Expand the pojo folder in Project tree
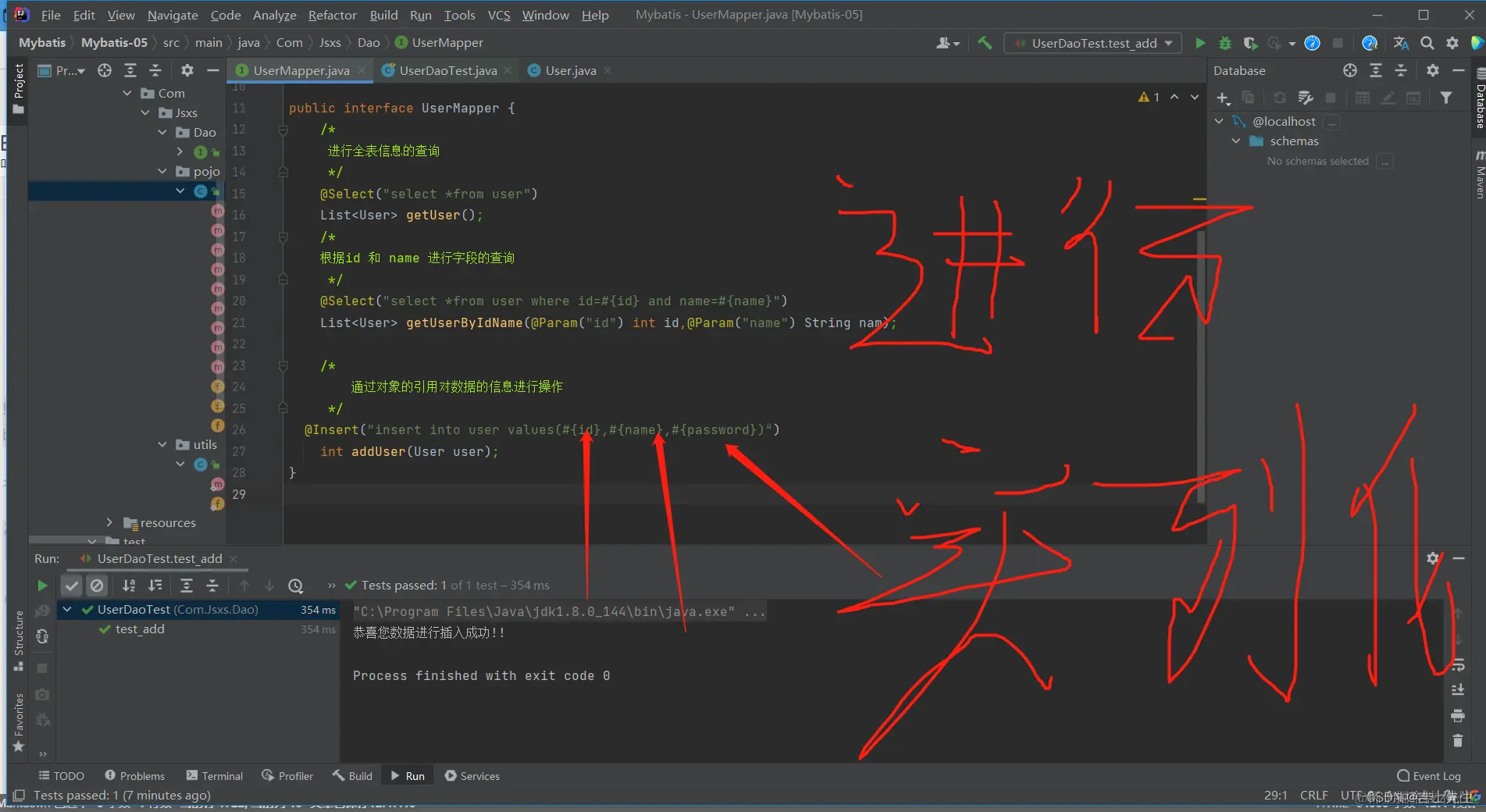1486x812 pixels. (162, 171)
